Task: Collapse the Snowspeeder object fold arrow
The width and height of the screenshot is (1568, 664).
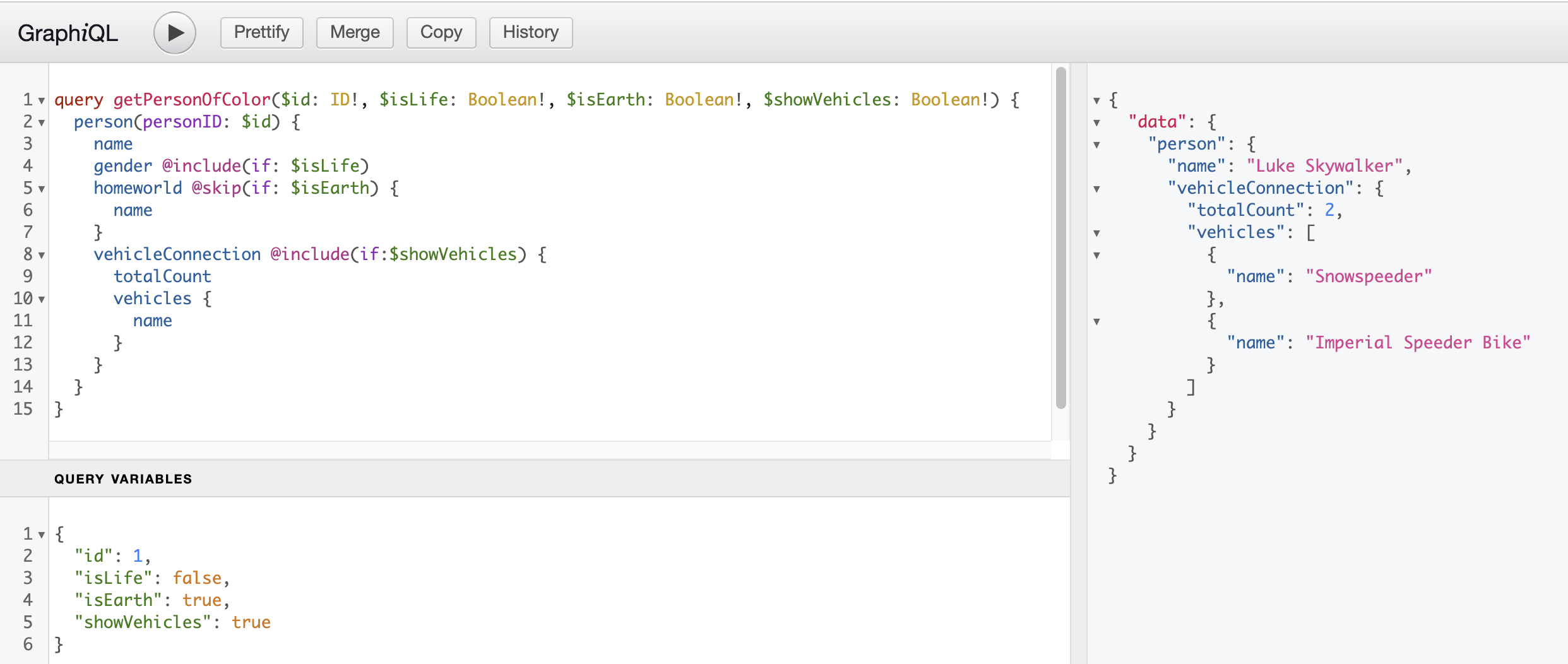Action: tap(1096, 255)
